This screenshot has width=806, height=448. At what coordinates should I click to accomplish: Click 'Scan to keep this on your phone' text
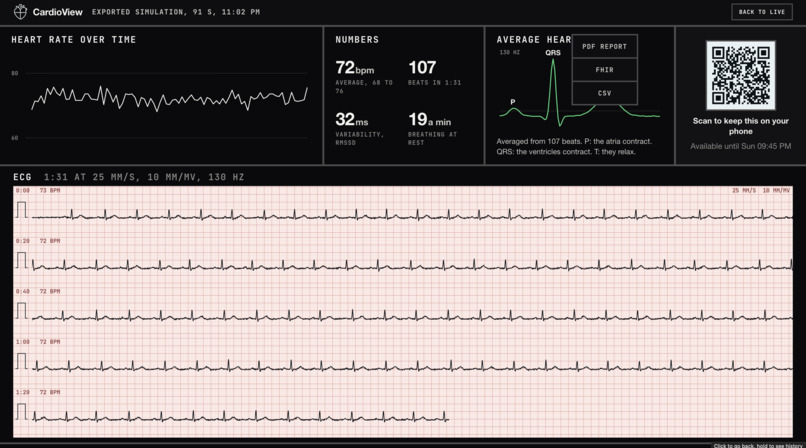point(740,126)
